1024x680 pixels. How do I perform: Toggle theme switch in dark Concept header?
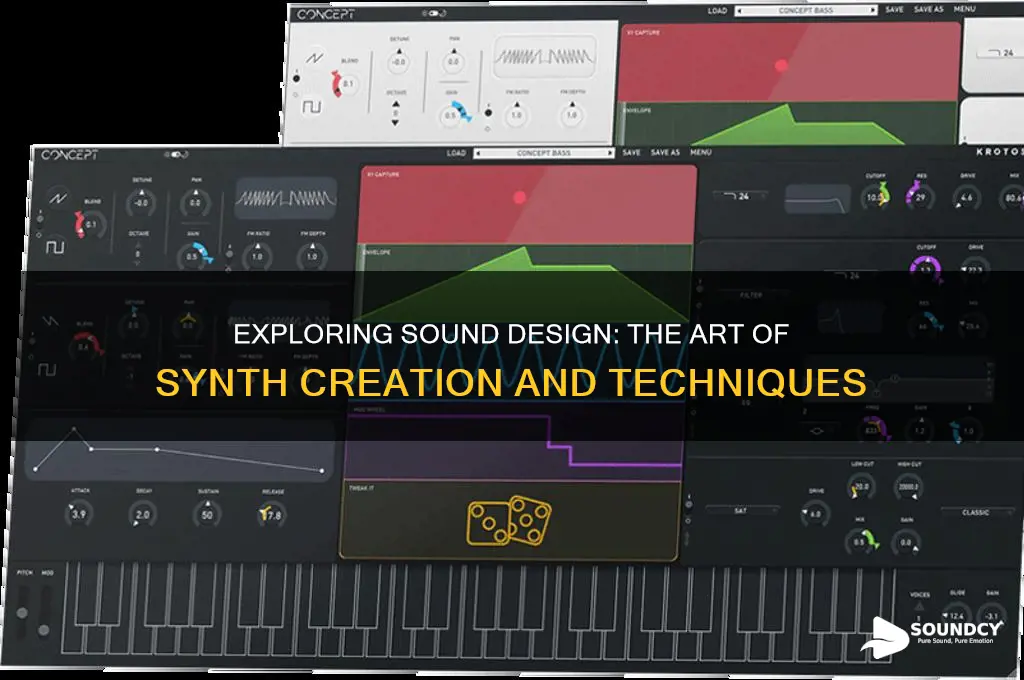click(176, 155)
